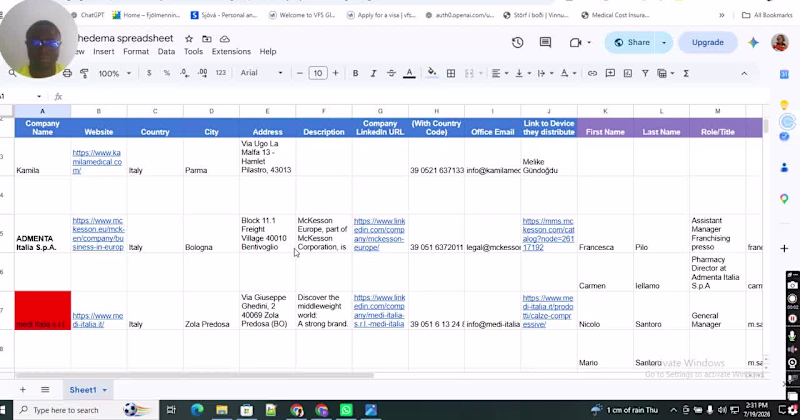Open the Google Keep side panel icon
Viewport: 800px width, 420px height.
point(784,105)
